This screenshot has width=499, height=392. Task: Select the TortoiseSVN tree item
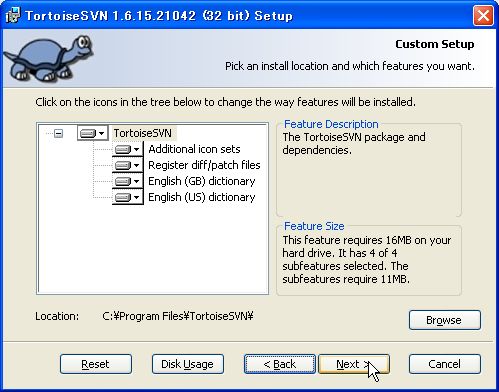pos(143,133)
